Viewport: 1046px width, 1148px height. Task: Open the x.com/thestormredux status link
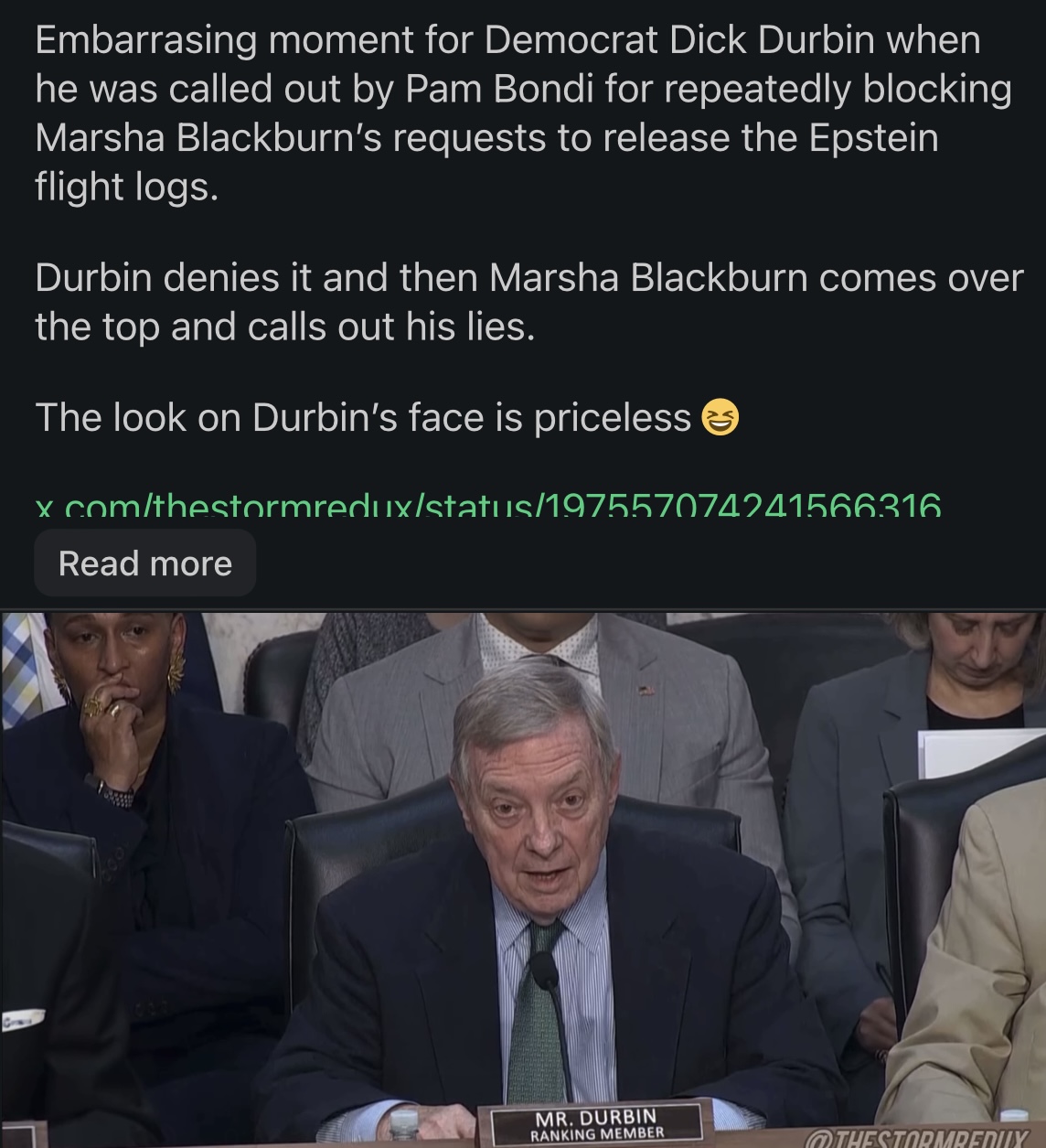(x=487, y=505)
